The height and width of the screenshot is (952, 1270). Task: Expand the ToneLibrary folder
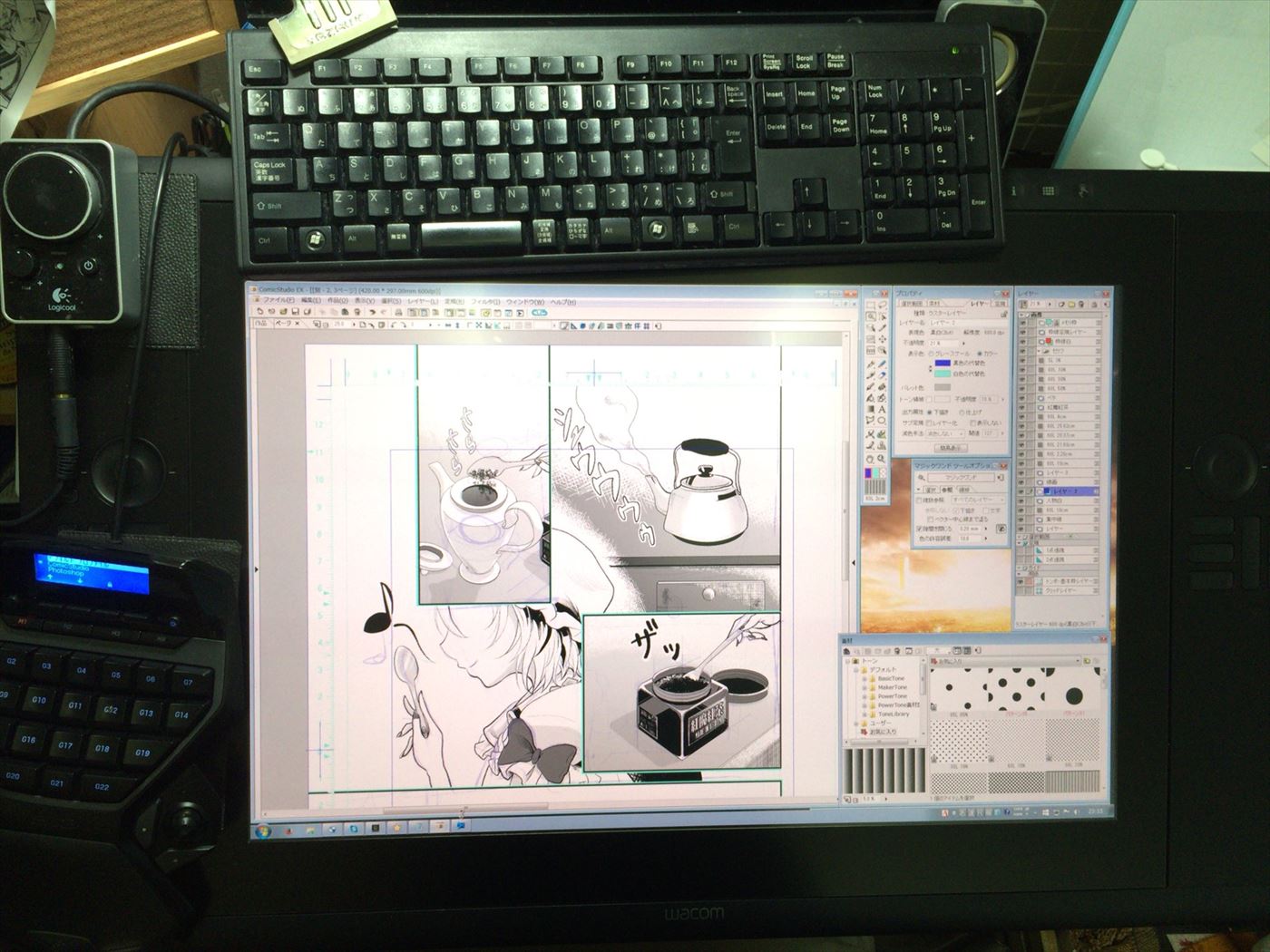864,714
